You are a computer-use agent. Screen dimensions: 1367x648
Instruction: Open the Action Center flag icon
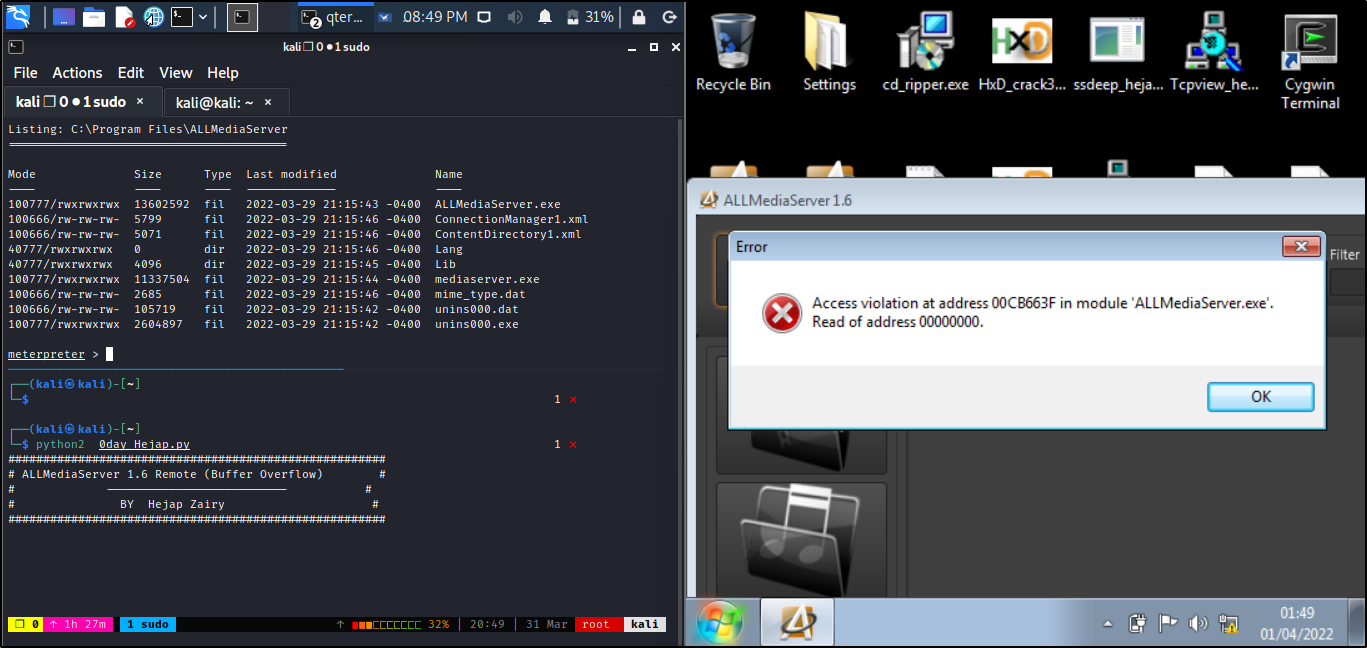[1167, 623]
